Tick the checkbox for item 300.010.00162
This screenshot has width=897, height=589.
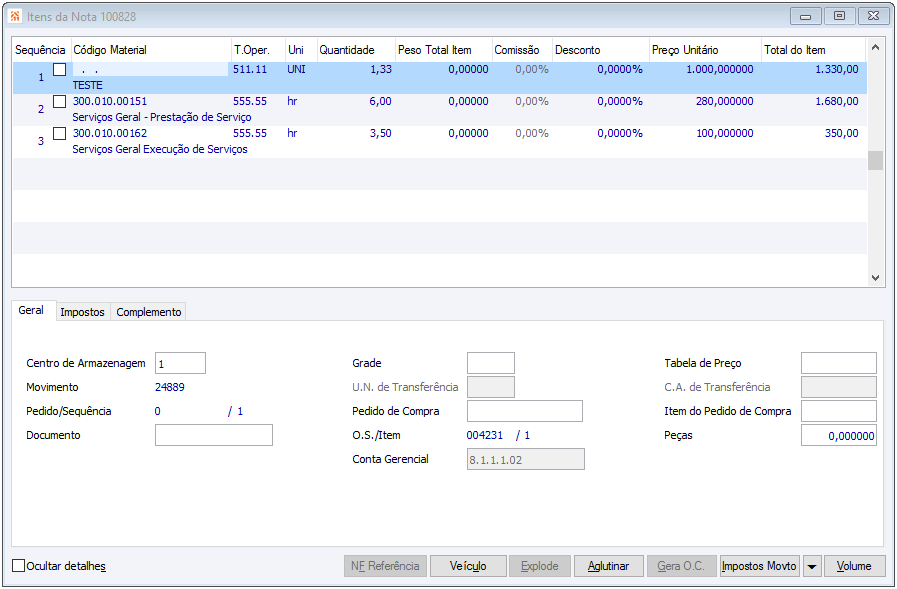click(x=59, y=134)
